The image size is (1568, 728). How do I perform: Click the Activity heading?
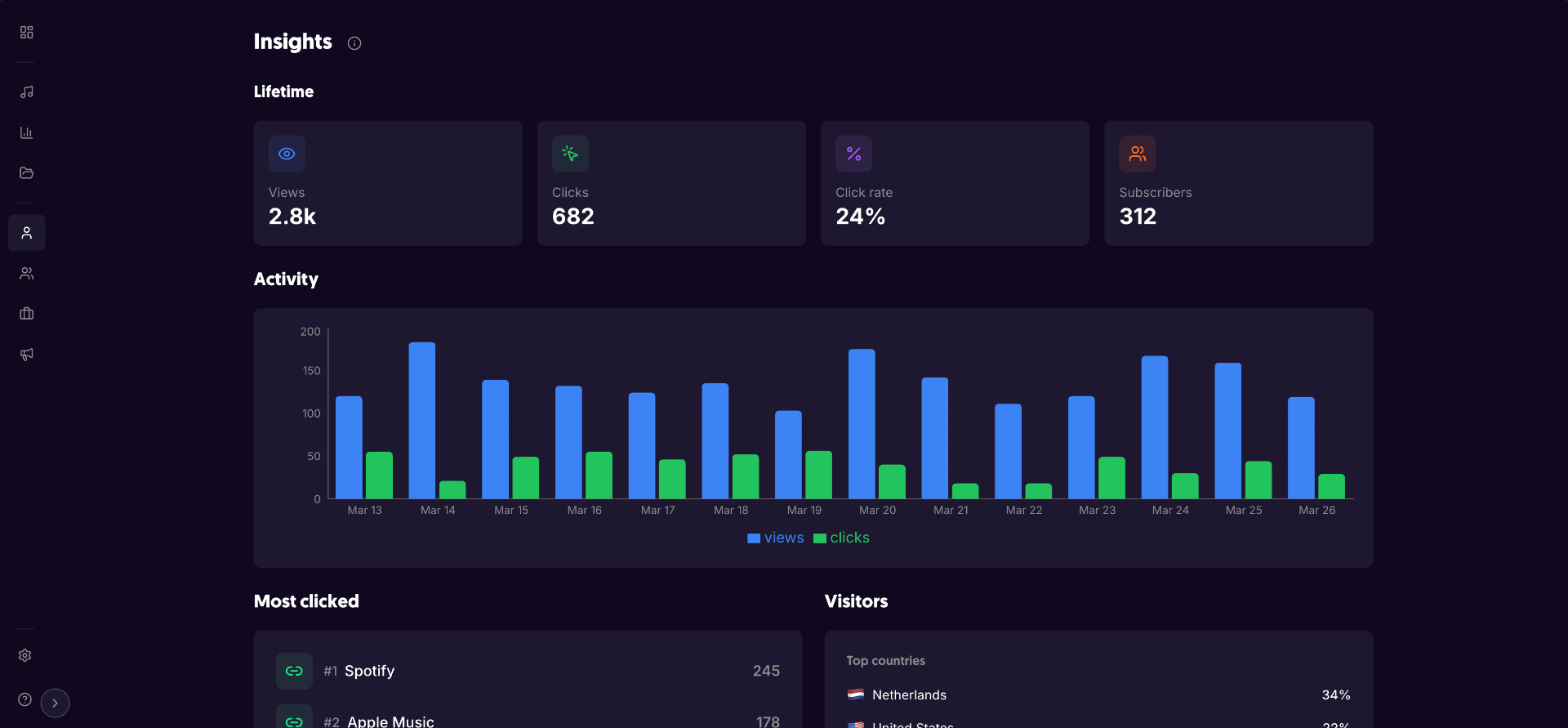(x=286, y=279)
